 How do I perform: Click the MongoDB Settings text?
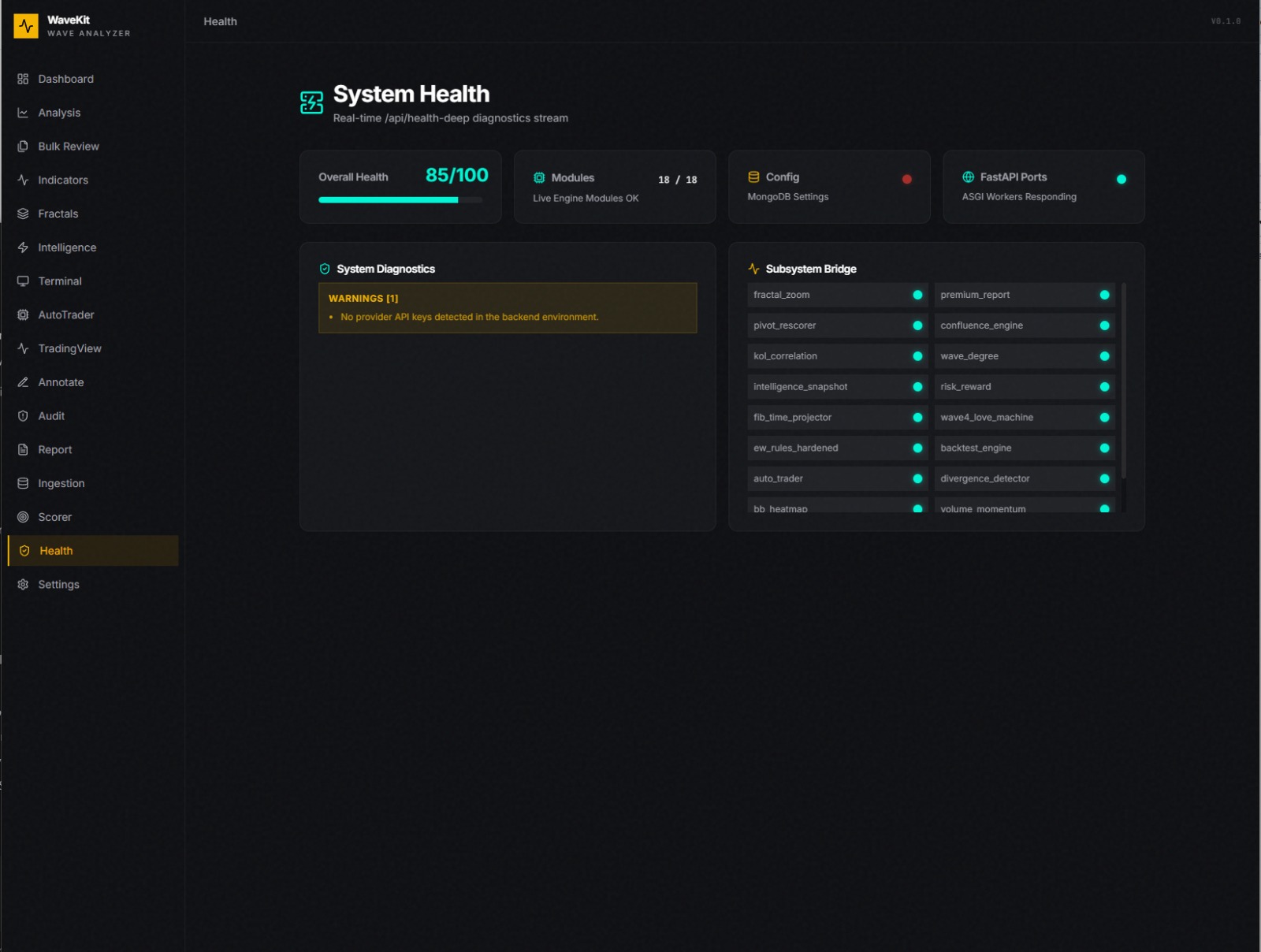click(x=788, y=197)
